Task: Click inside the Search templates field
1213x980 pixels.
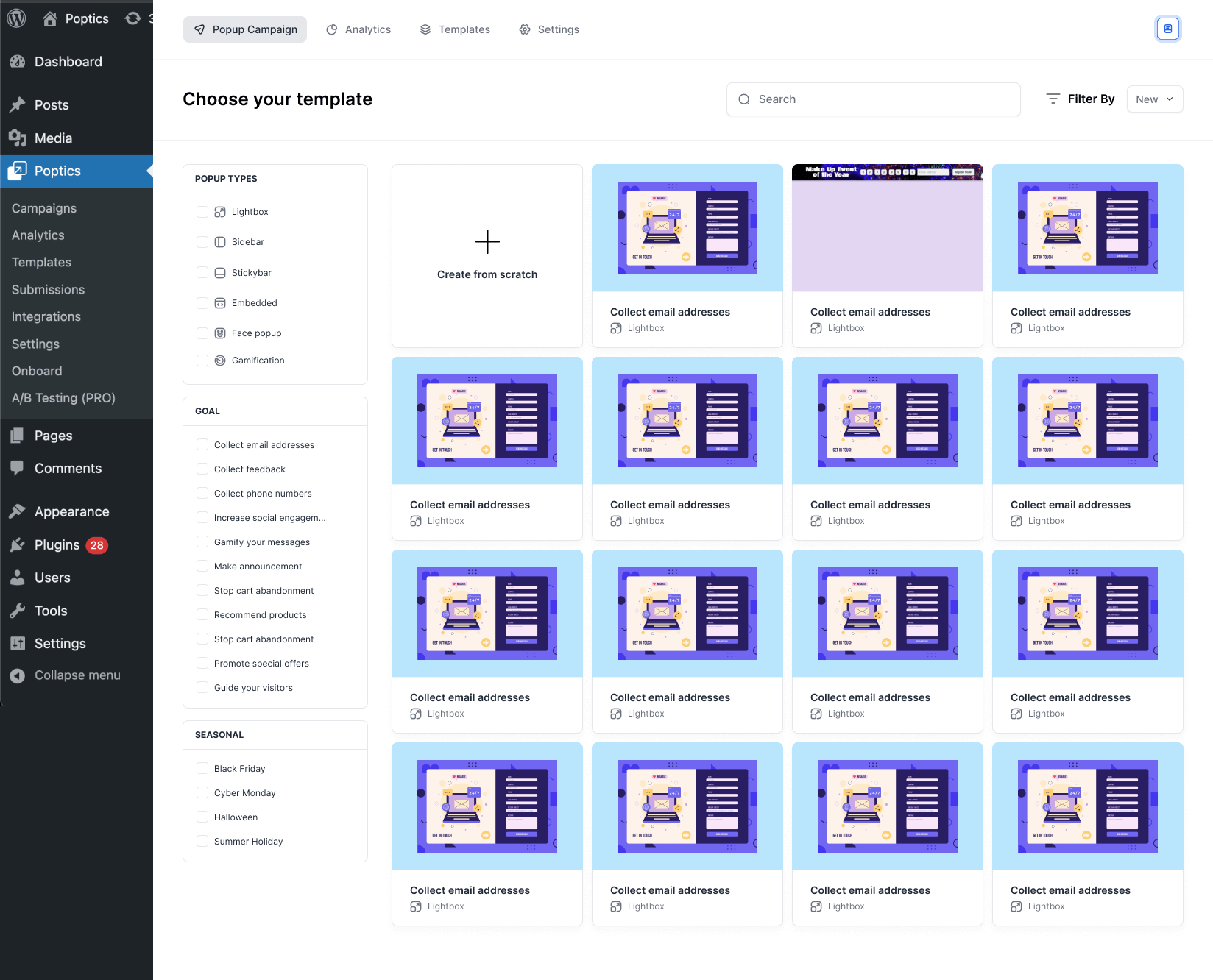Action: pyautogui.click(x=874, y=99)
